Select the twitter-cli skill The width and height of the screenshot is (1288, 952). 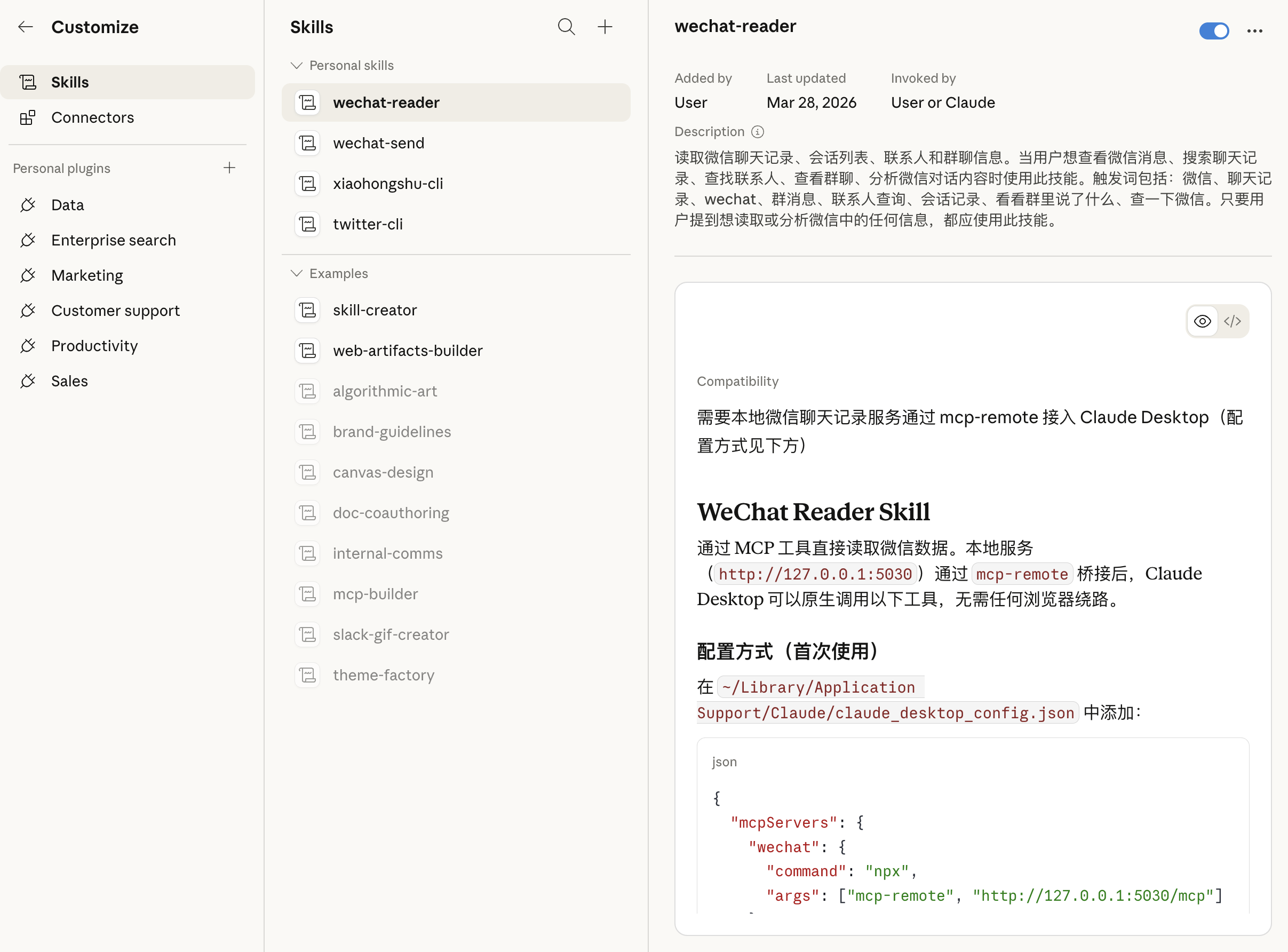point(456,224)
